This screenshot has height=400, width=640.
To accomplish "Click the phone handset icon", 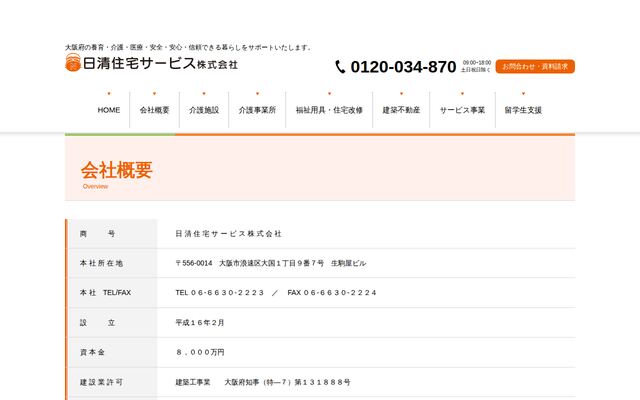I will tap(340, 67).
